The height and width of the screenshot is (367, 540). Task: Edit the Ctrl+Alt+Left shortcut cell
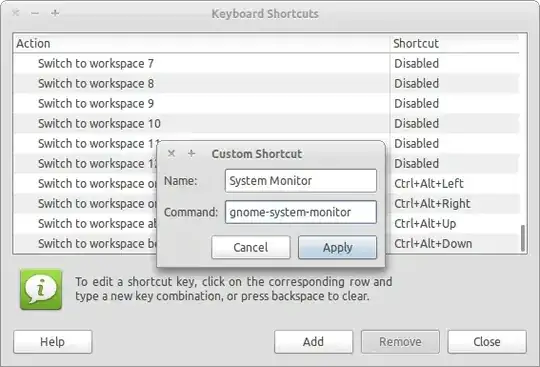(455, 184)
